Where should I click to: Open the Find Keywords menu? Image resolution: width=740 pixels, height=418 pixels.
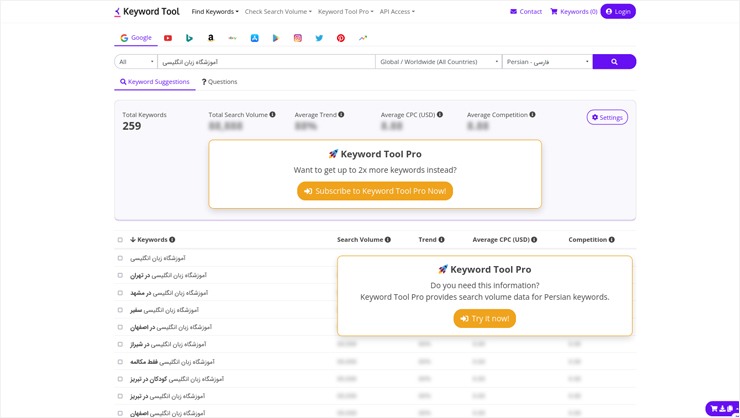pyautogui.click(x=215, y=12)
